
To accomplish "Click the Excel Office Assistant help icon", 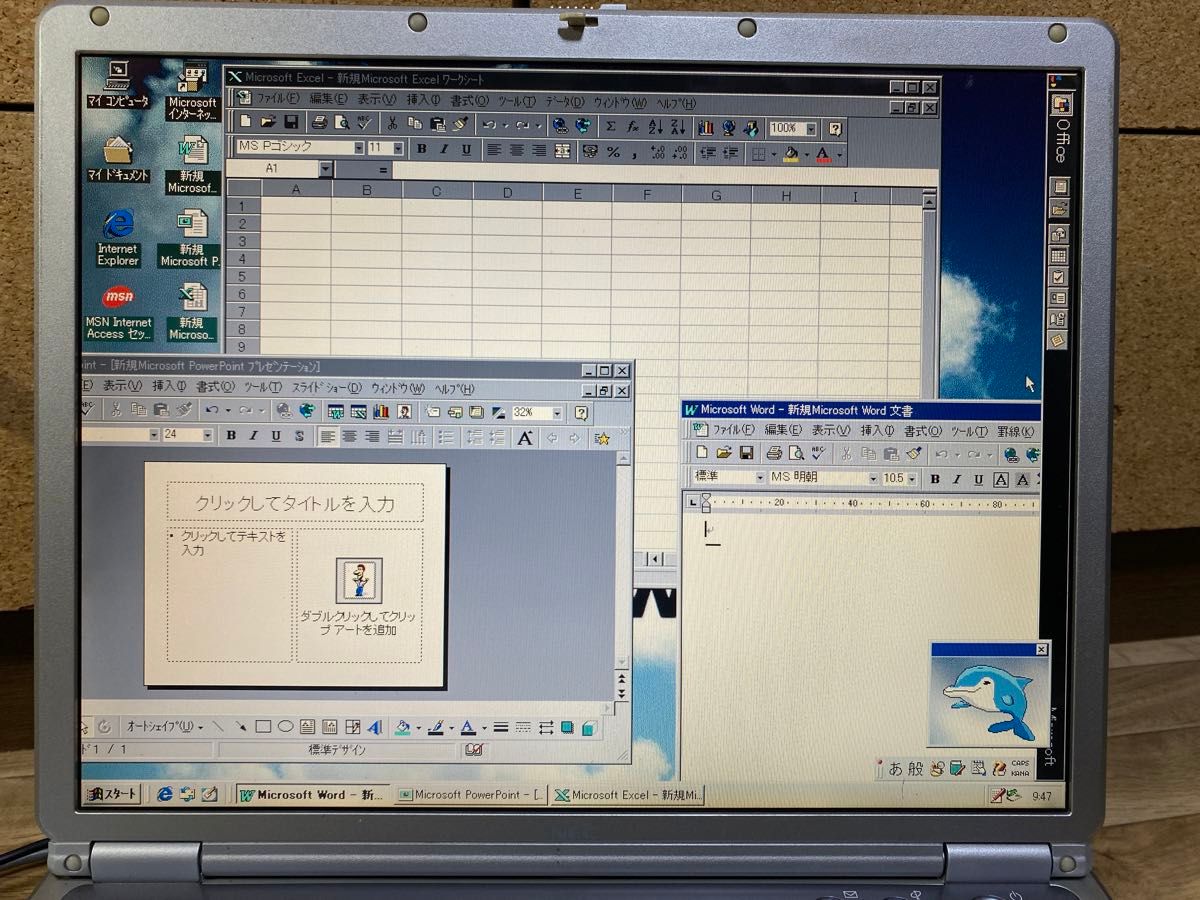I will [x=835, y=129].
